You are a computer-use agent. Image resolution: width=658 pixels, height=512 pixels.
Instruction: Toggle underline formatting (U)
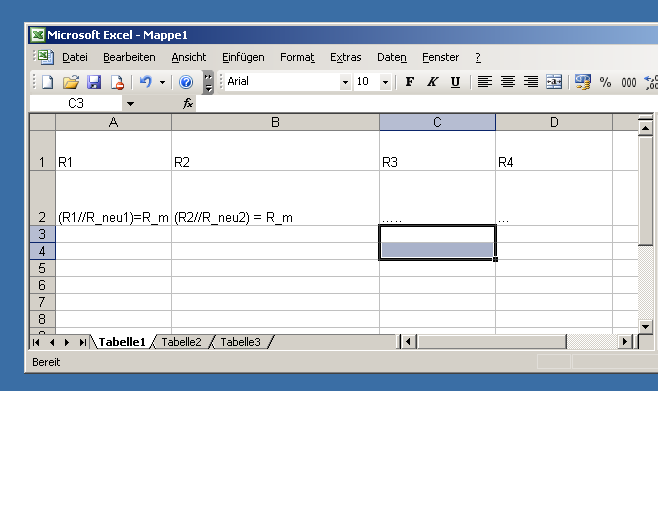click(x=455, y=82)
